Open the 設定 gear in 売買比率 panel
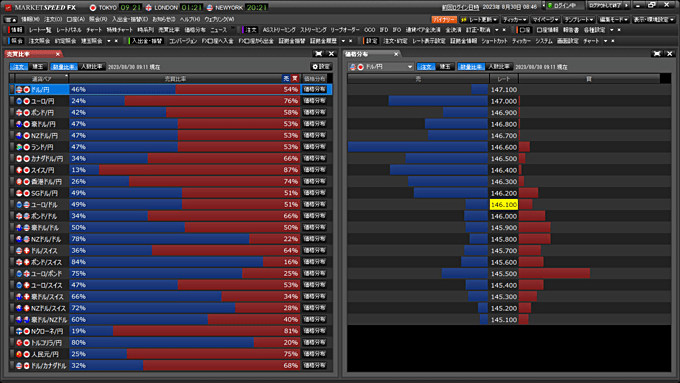680x383 pixels. click(321, 66)
